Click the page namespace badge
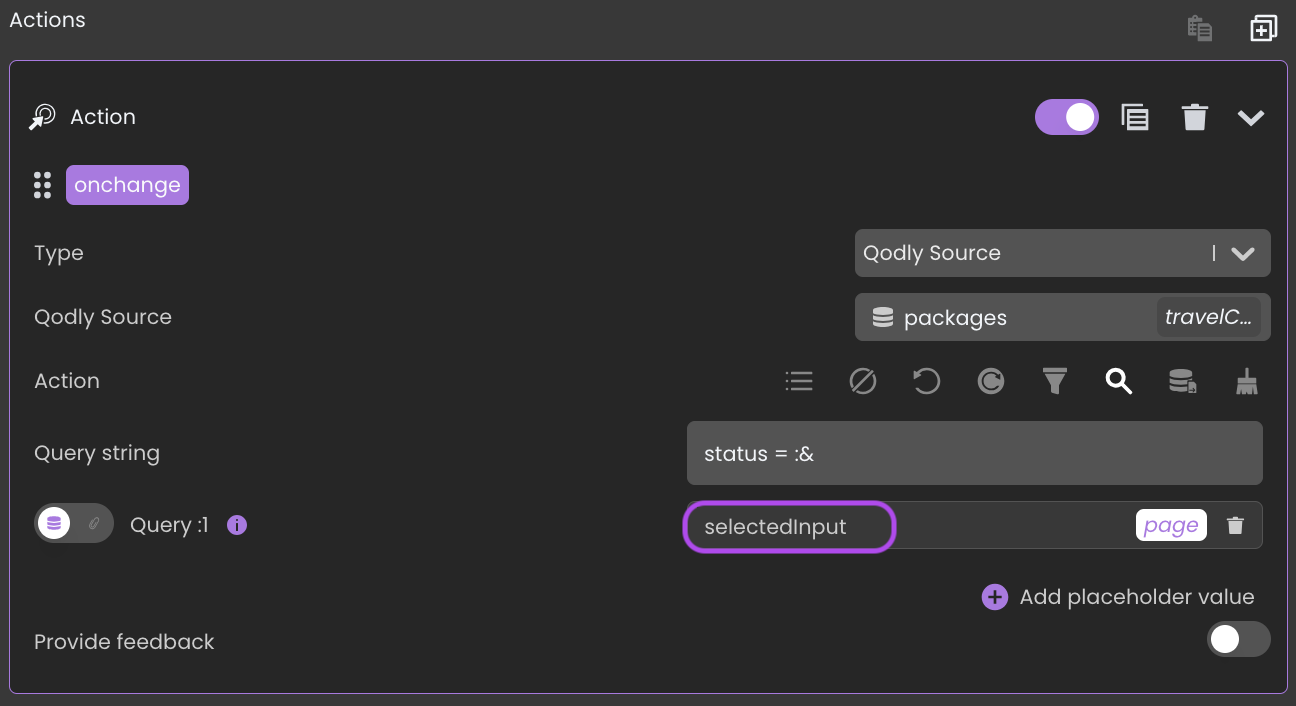This screenshot has width=1296, height=706. 1171,526
